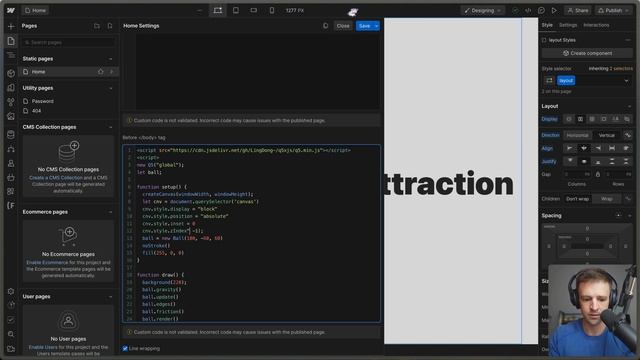Set children to Wrap
Viewport: 640px width, 360px height.
click(x=607, y=199)
